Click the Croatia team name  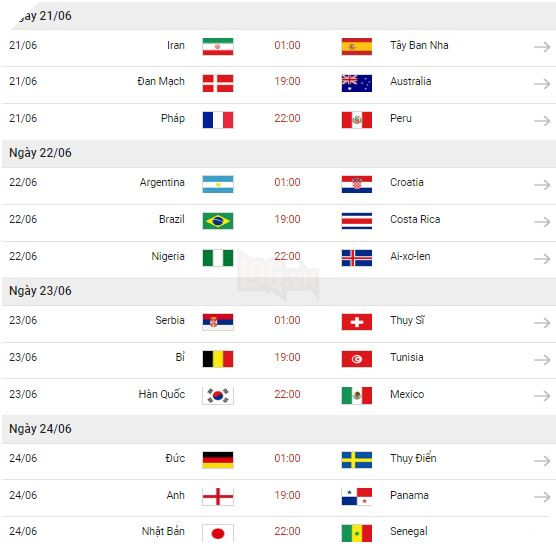(x=407, y=182)
